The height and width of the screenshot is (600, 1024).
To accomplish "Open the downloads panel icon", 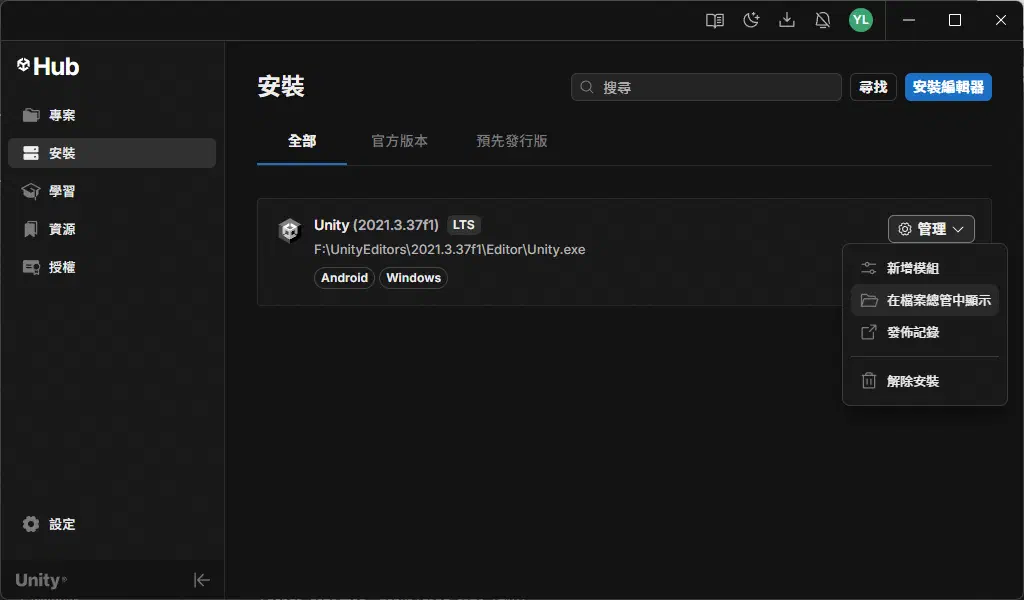I will [787, 20].
